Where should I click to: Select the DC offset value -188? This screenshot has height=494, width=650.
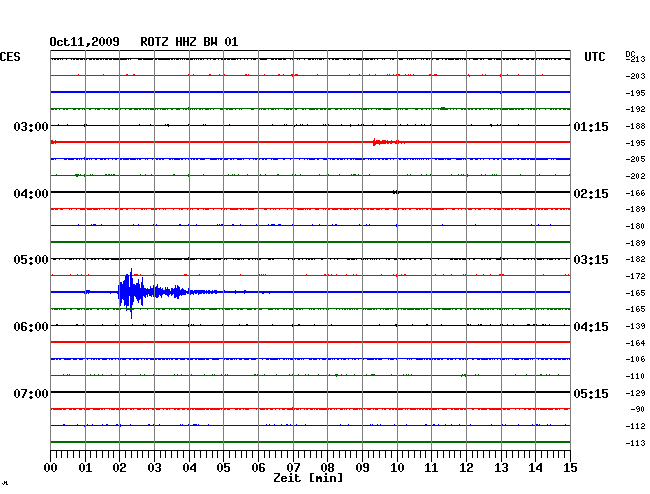click(x=635, y=126)
